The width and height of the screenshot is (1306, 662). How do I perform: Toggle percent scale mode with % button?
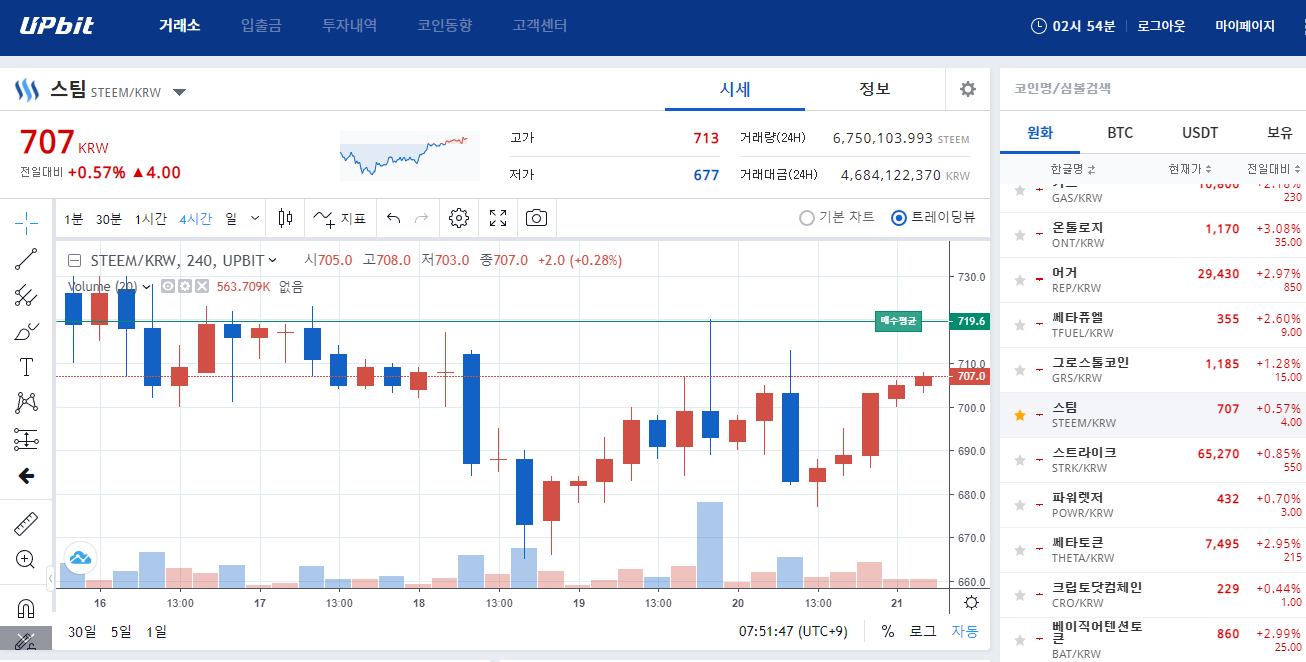pos(888,631)
